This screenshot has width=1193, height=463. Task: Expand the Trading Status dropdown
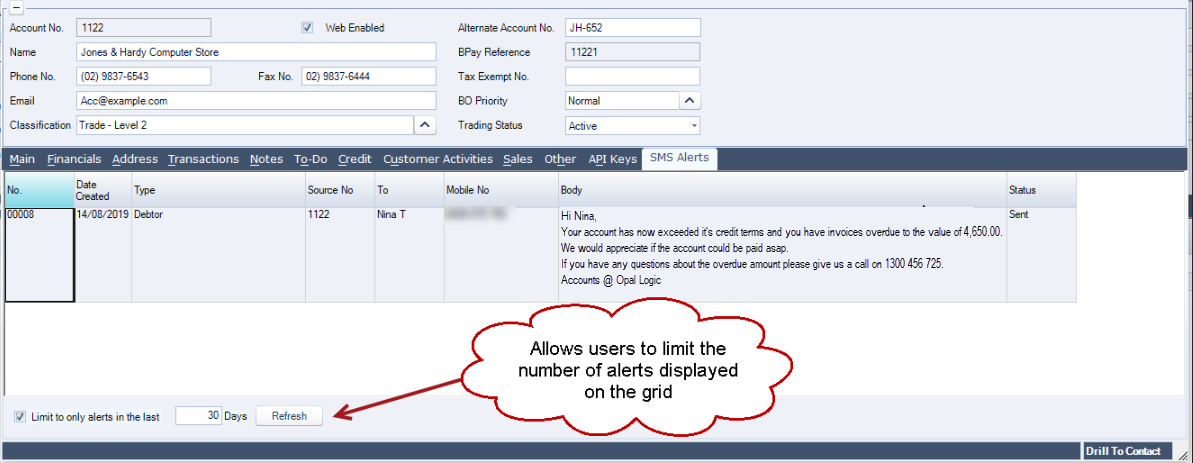[693, 125]
